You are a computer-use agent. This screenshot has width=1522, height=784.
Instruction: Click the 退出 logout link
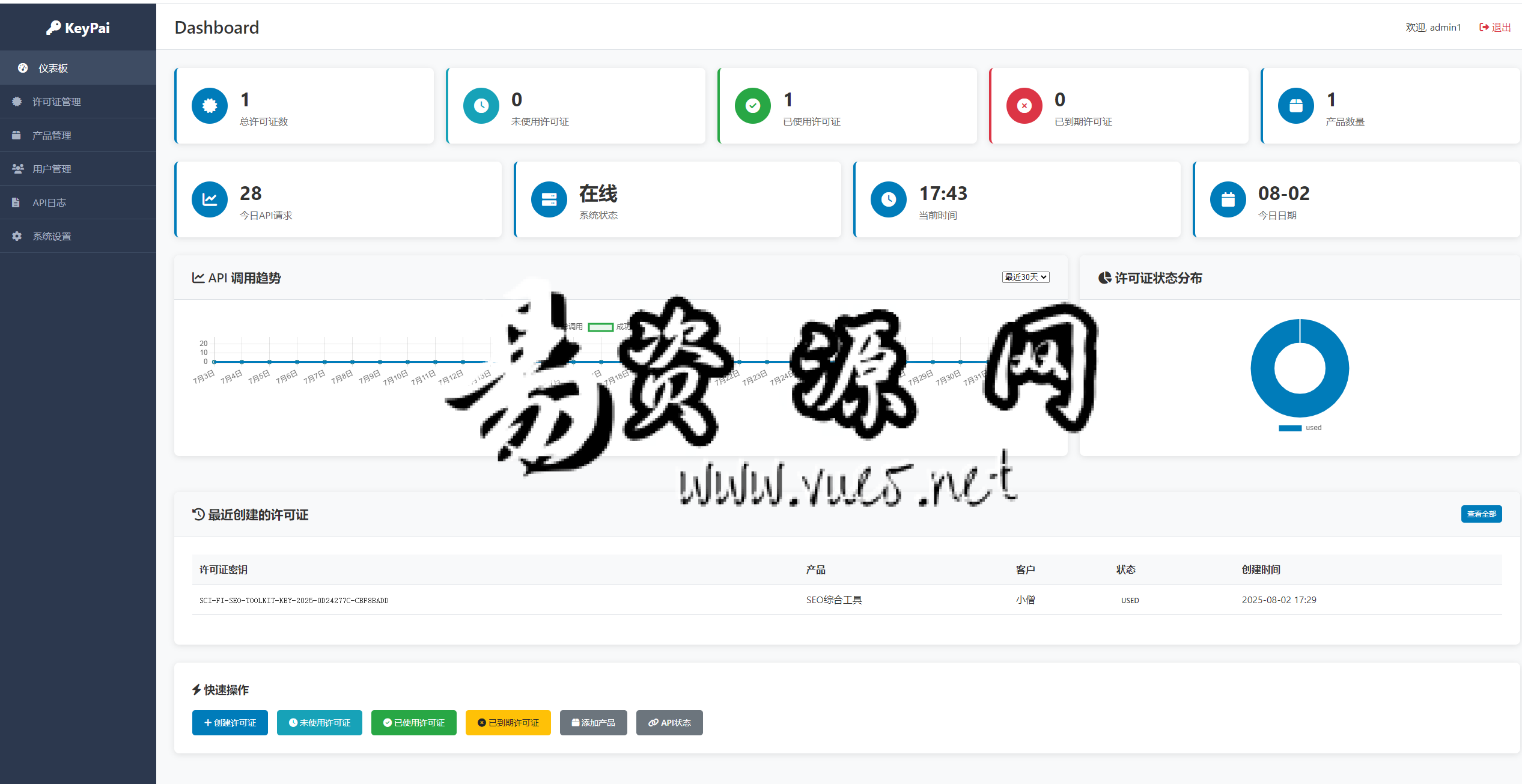1495,27
